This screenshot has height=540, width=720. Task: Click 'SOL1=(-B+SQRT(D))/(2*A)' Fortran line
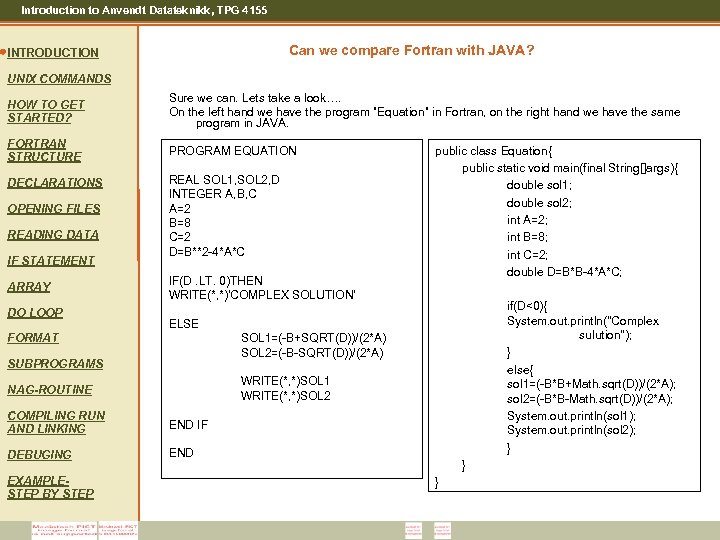(x=314, y=338)
